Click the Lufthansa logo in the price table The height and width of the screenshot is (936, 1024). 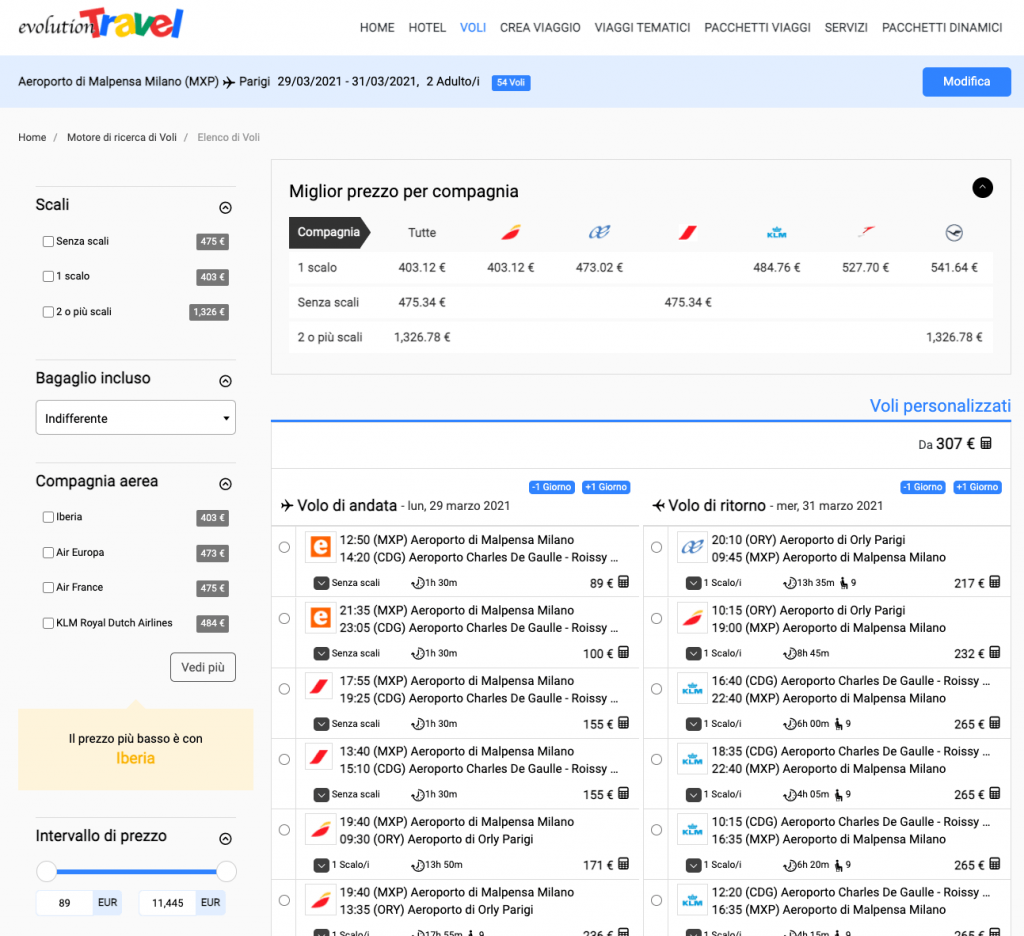coord(953,233)
